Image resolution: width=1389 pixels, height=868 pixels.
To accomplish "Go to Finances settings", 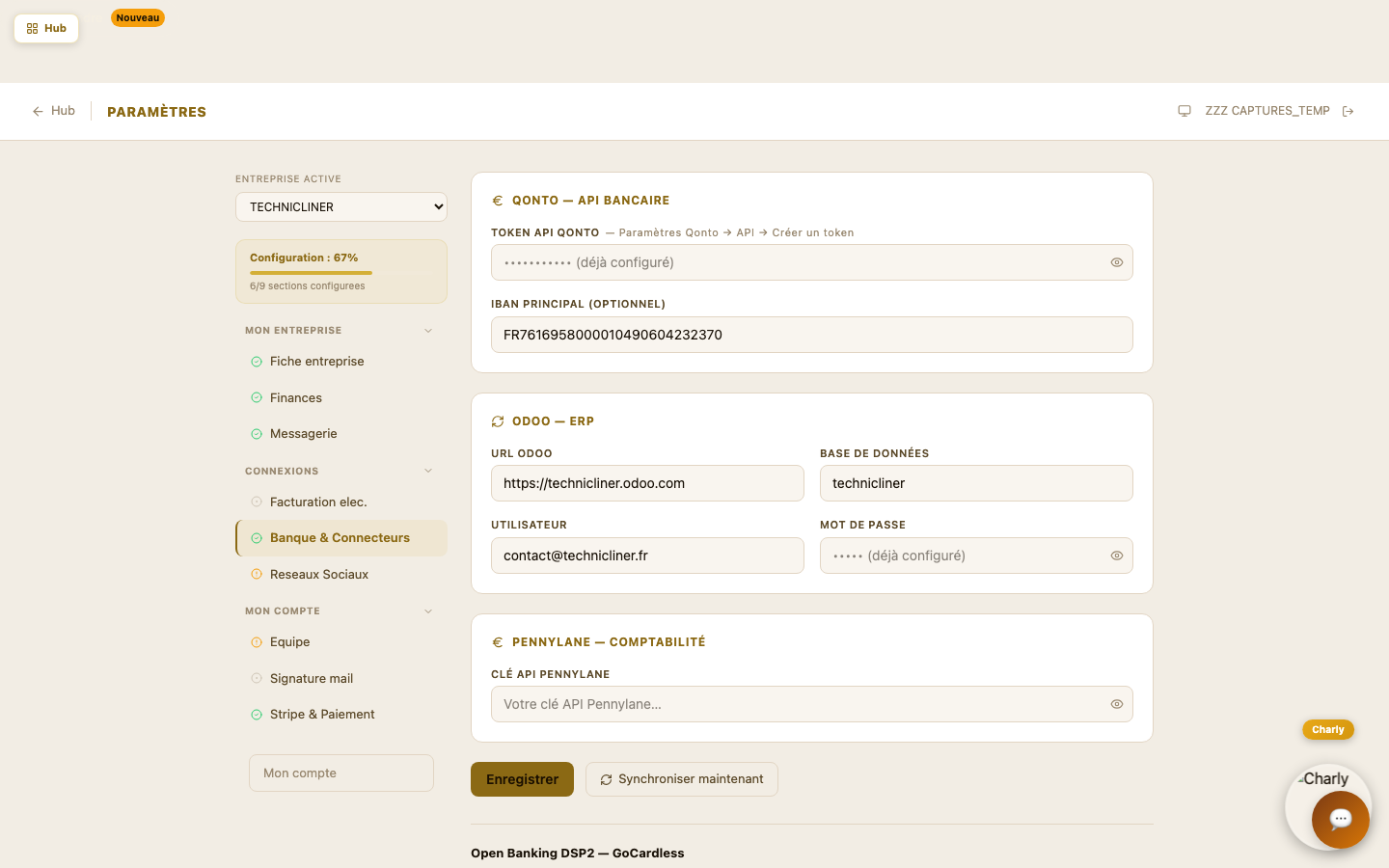I will (341, 397).
